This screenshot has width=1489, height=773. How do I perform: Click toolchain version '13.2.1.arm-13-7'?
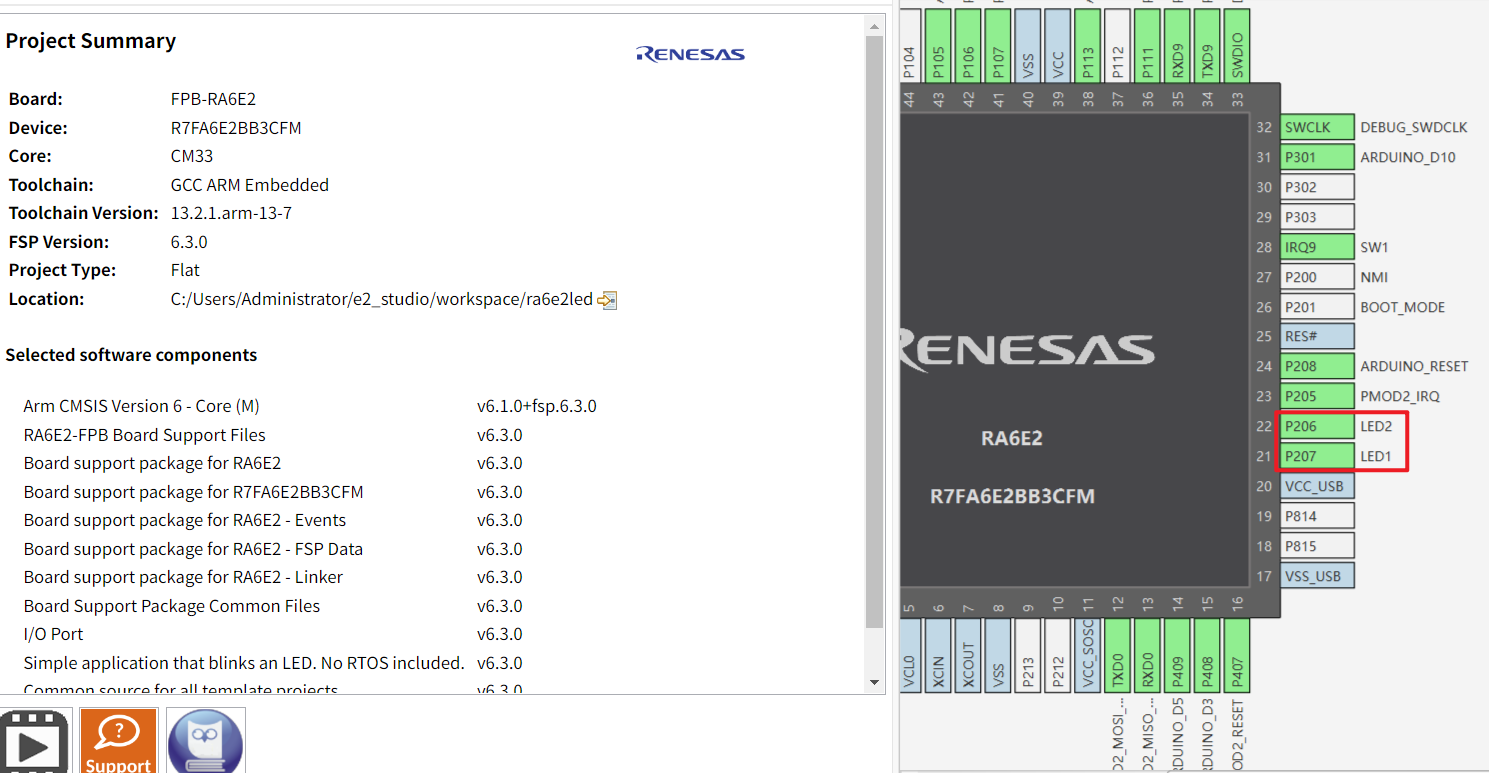231,213
